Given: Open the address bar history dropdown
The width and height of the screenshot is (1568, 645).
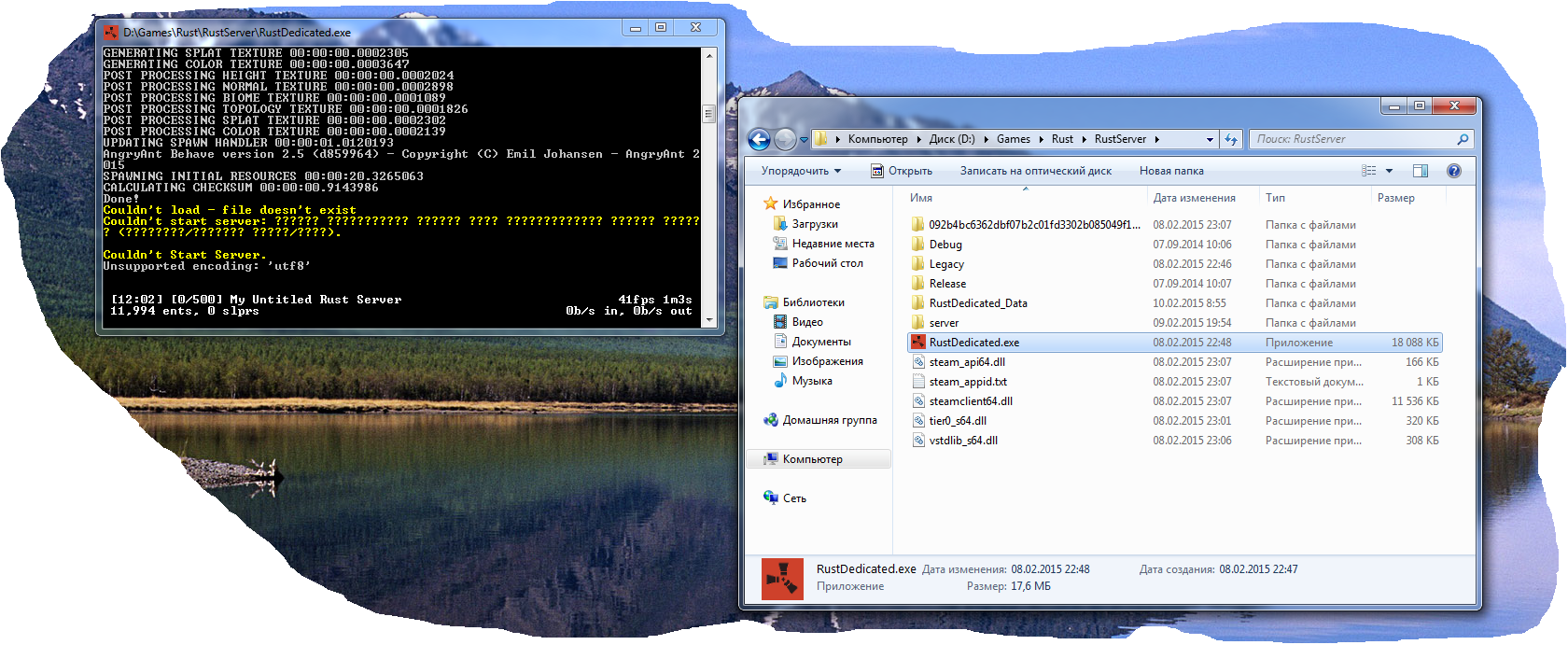Looking at the screenshot, I should click(1210, 140).
